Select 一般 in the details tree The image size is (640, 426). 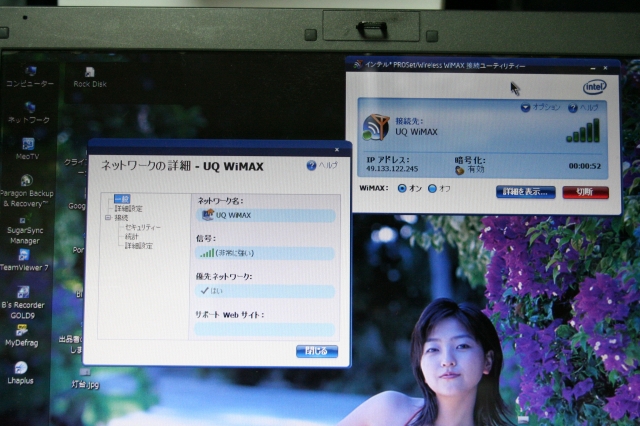(x=122, y=199)
